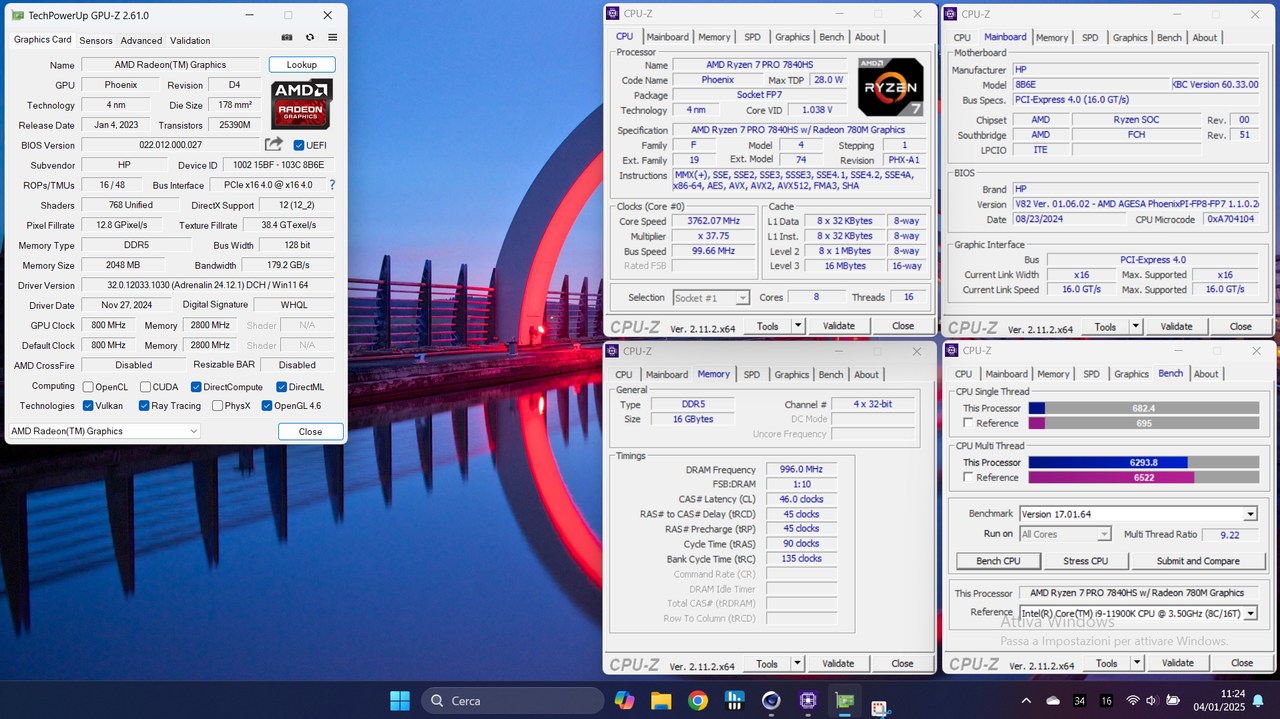Open the GPU-Z hamburger menu

333,38
